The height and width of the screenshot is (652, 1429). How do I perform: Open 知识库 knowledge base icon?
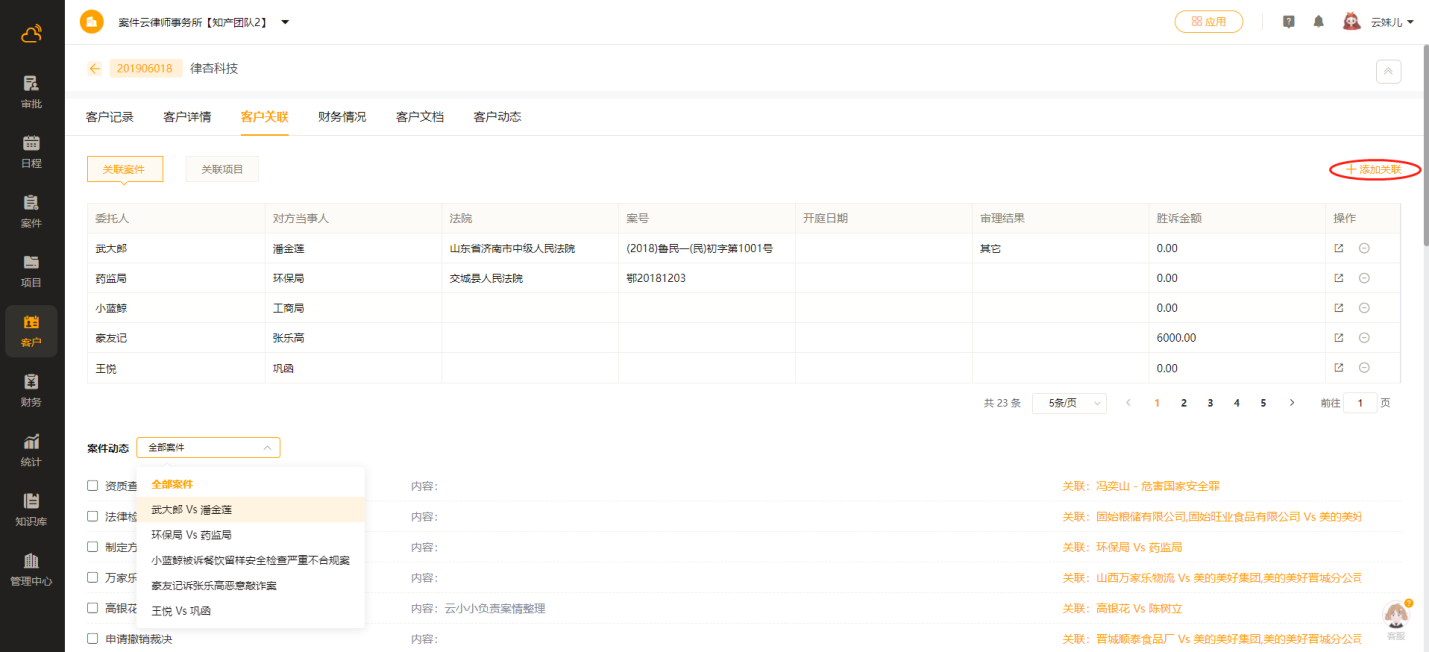(x=31, y=509)
